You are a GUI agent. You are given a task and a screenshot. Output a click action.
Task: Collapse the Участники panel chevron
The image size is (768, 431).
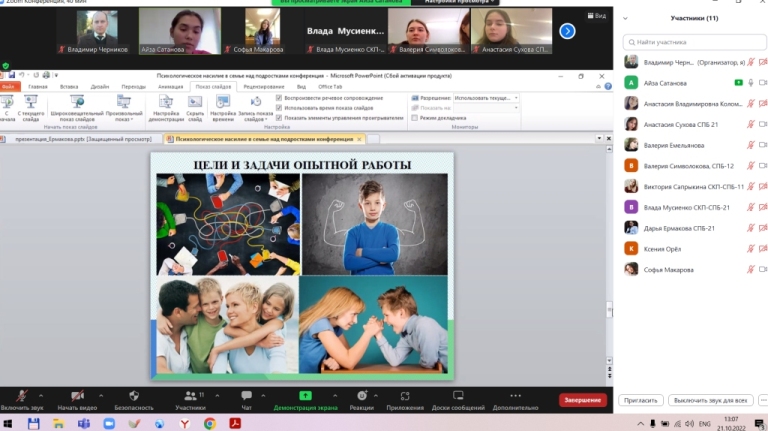pos(625,19)
